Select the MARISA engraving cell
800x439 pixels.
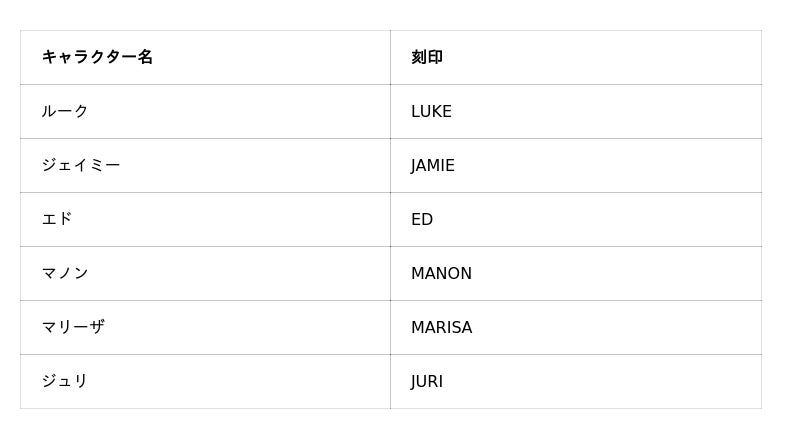(441, 328)
